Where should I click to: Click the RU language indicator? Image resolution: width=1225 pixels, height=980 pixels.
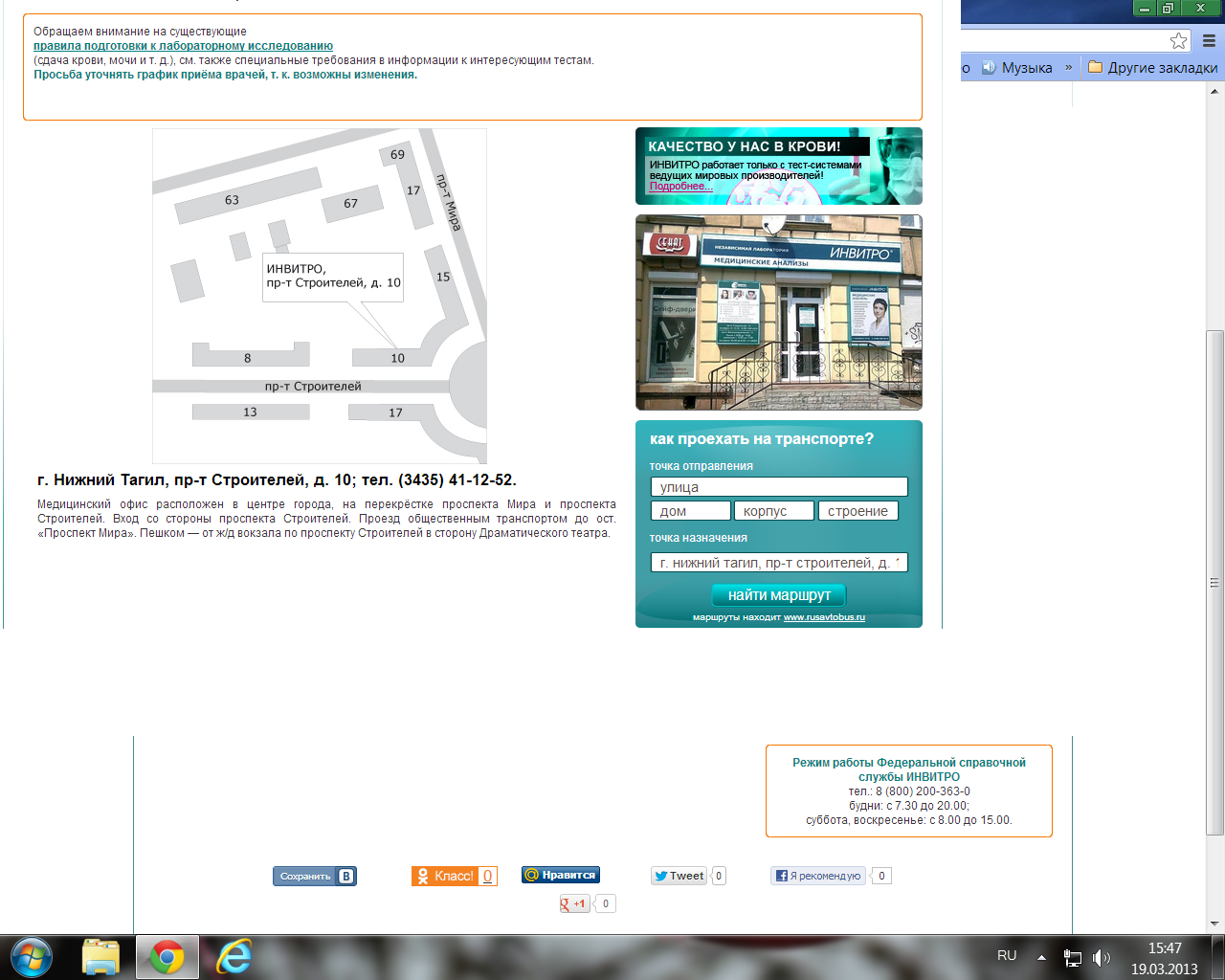click(1007, 955)
